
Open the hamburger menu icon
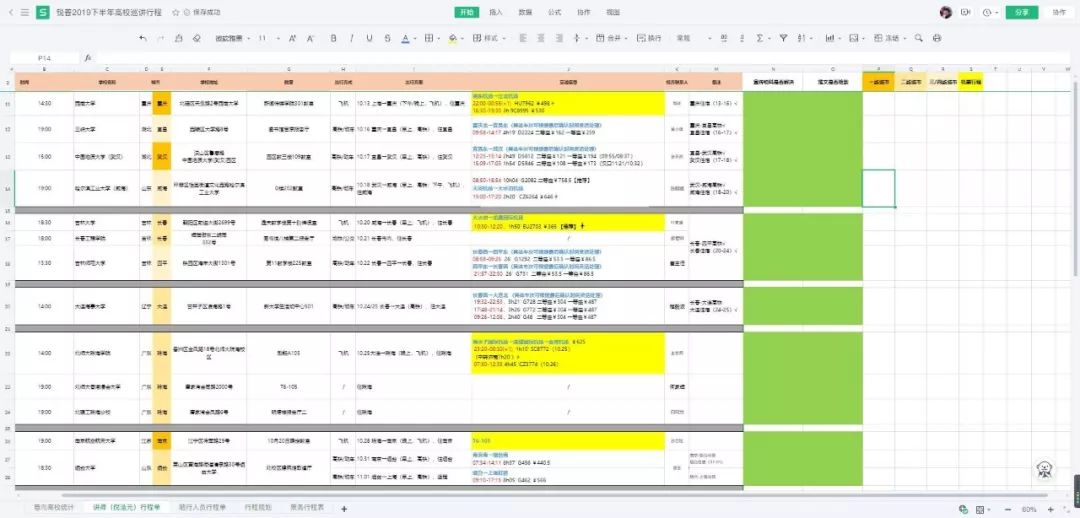pyautogui.click(x=25, y=12)
